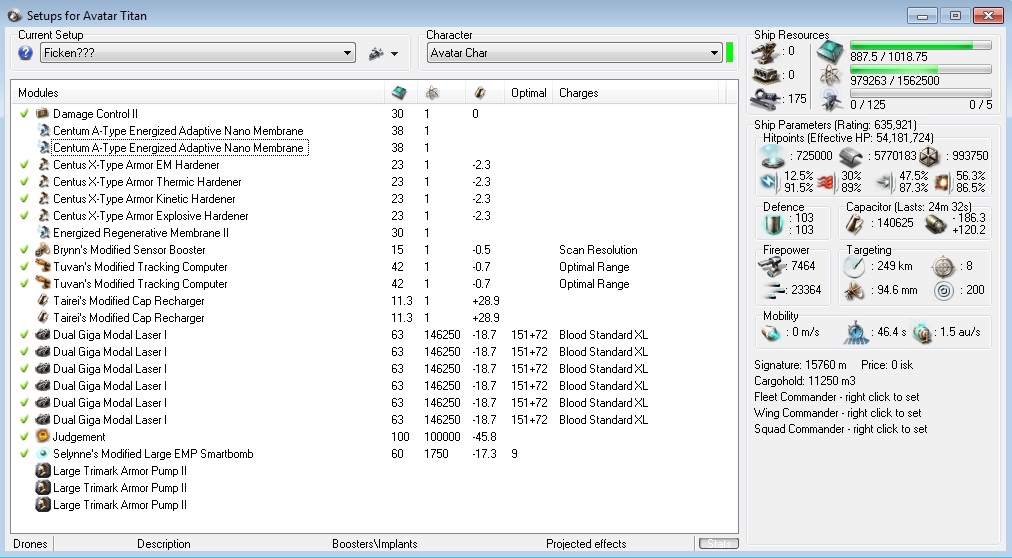
Task: Click the blue help question mark icon
Action: [26, 53]
